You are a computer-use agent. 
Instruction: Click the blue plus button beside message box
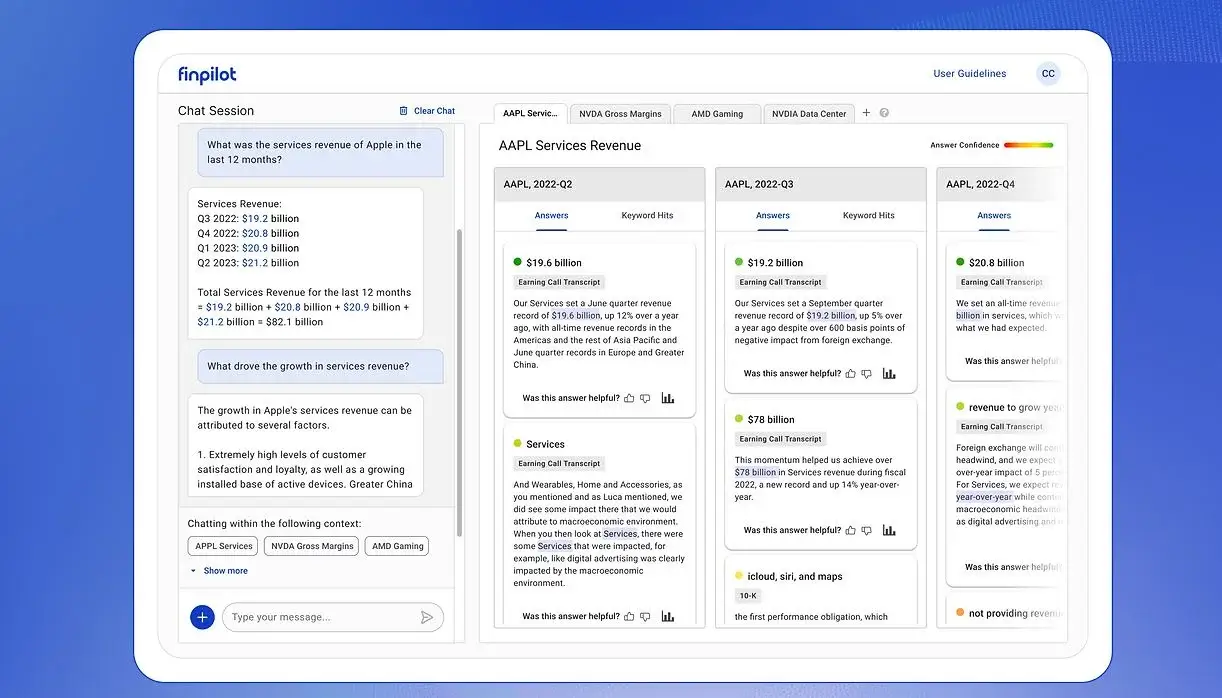tap(202, 617)
